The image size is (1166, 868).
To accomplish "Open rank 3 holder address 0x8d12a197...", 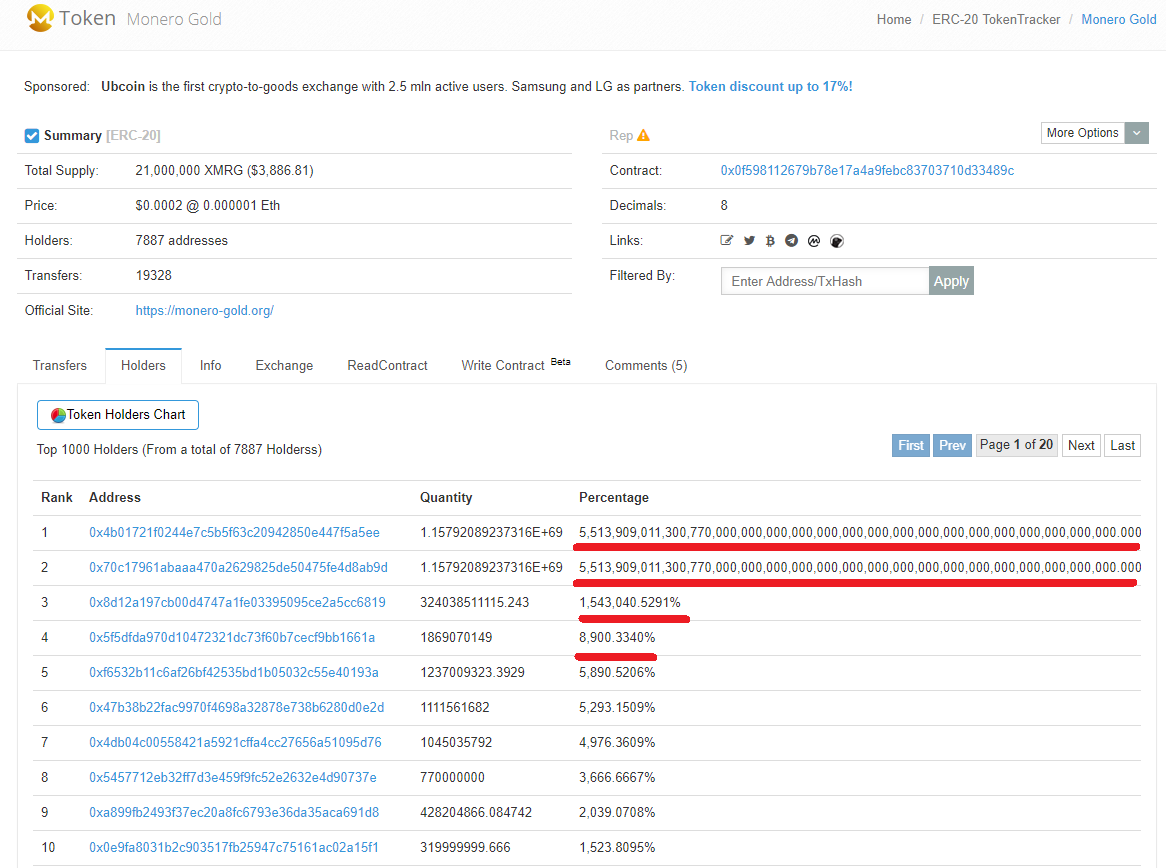I will [237, 602].
